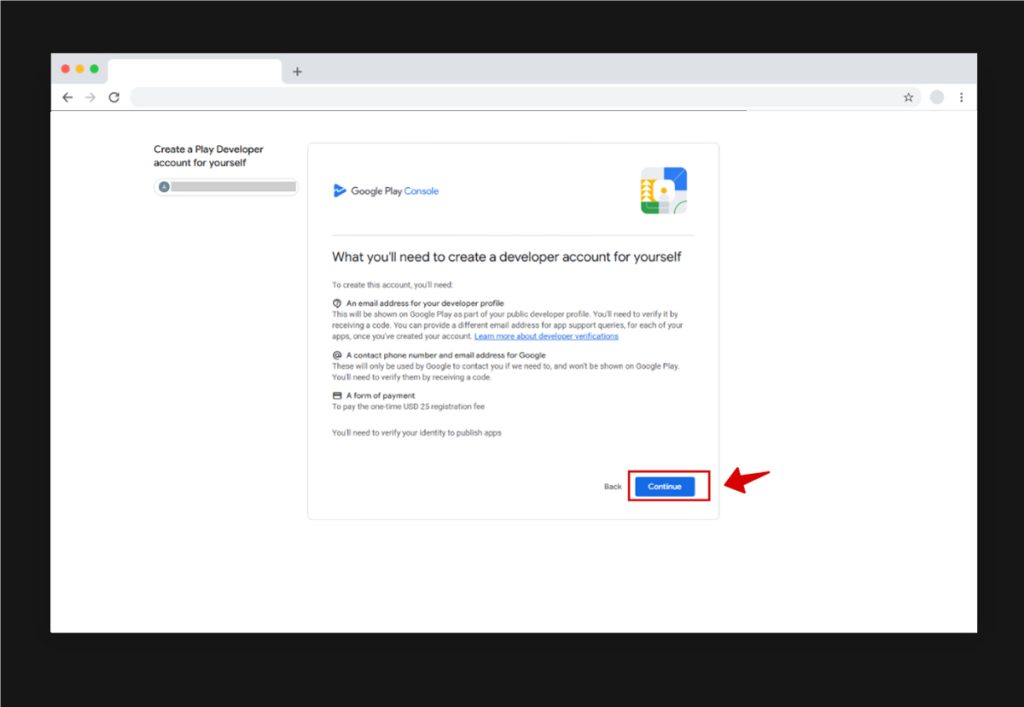This screenshot has width=1024, height=707.
Task: Click the yellow minimize window button
Action: click(80, 69)
